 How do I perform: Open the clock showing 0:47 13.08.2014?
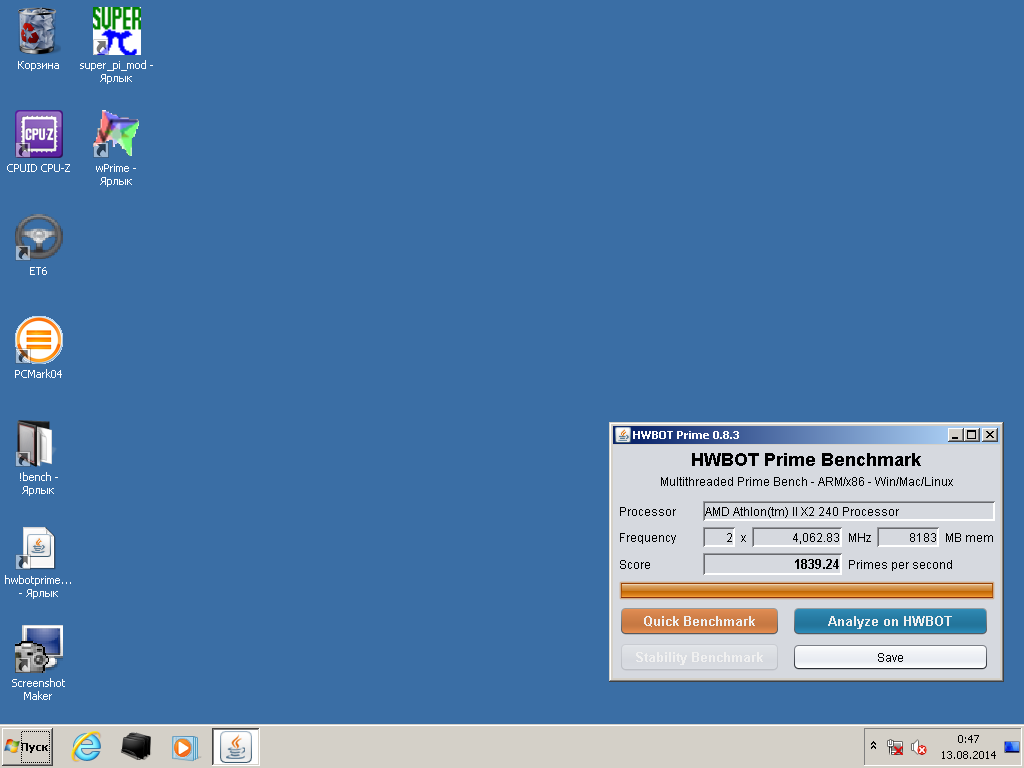coord(968,747)
